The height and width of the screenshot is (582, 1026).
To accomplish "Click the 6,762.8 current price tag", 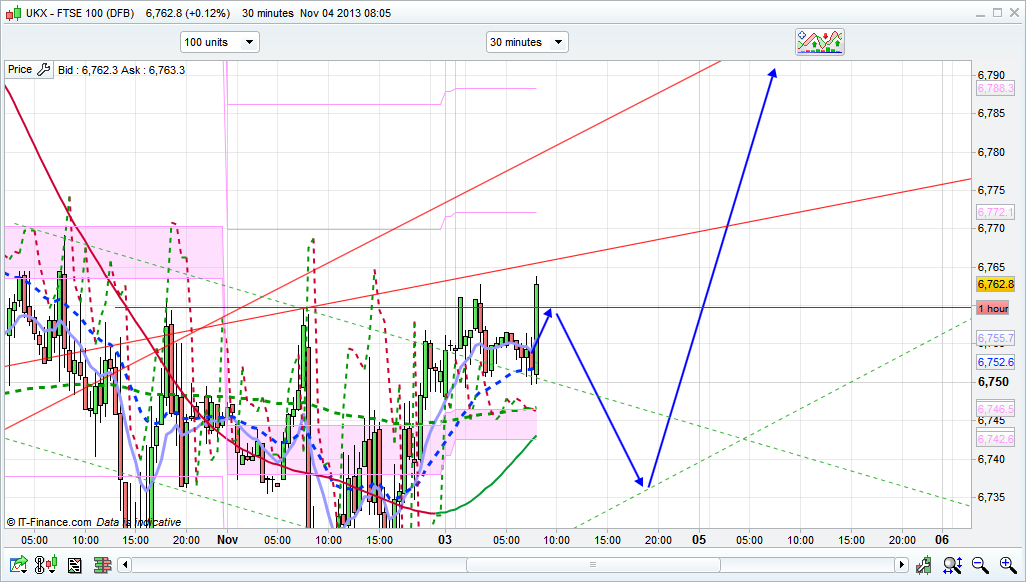I will click(995, 284).
